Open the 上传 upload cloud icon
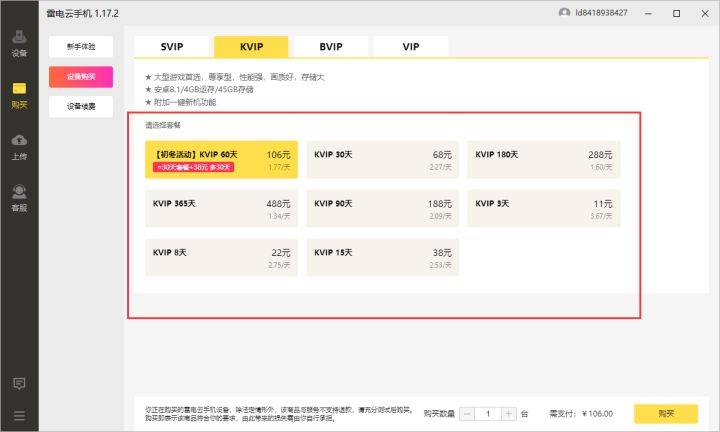Image resolution: width=720 pixels, height=432 pixels. 19,147
